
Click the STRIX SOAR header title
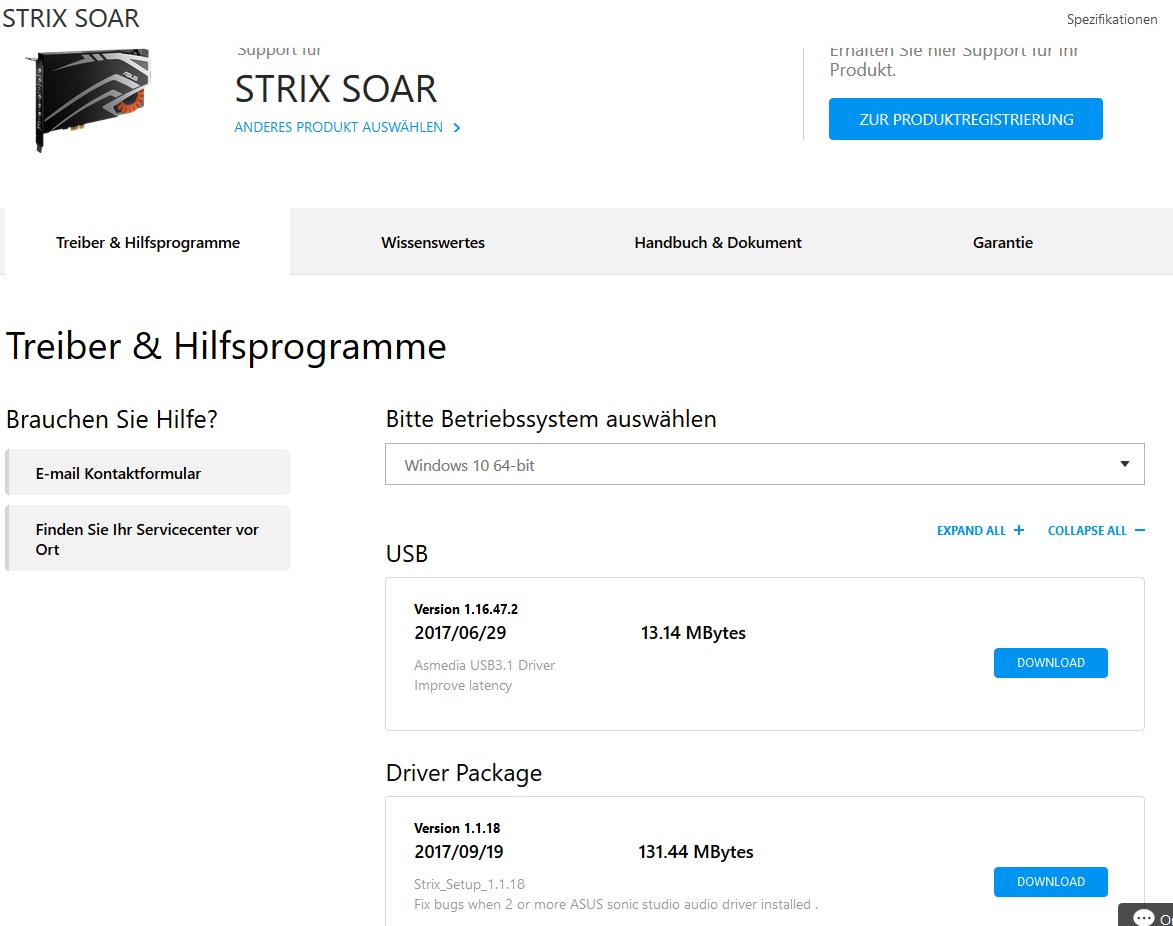pos(71,18)
